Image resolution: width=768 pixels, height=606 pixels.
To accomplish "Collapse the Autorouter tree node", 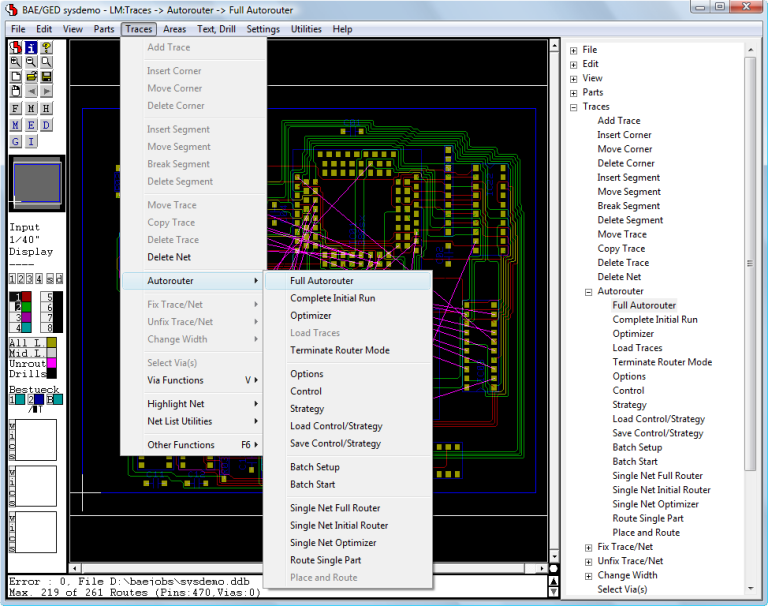I will (588, 291).
